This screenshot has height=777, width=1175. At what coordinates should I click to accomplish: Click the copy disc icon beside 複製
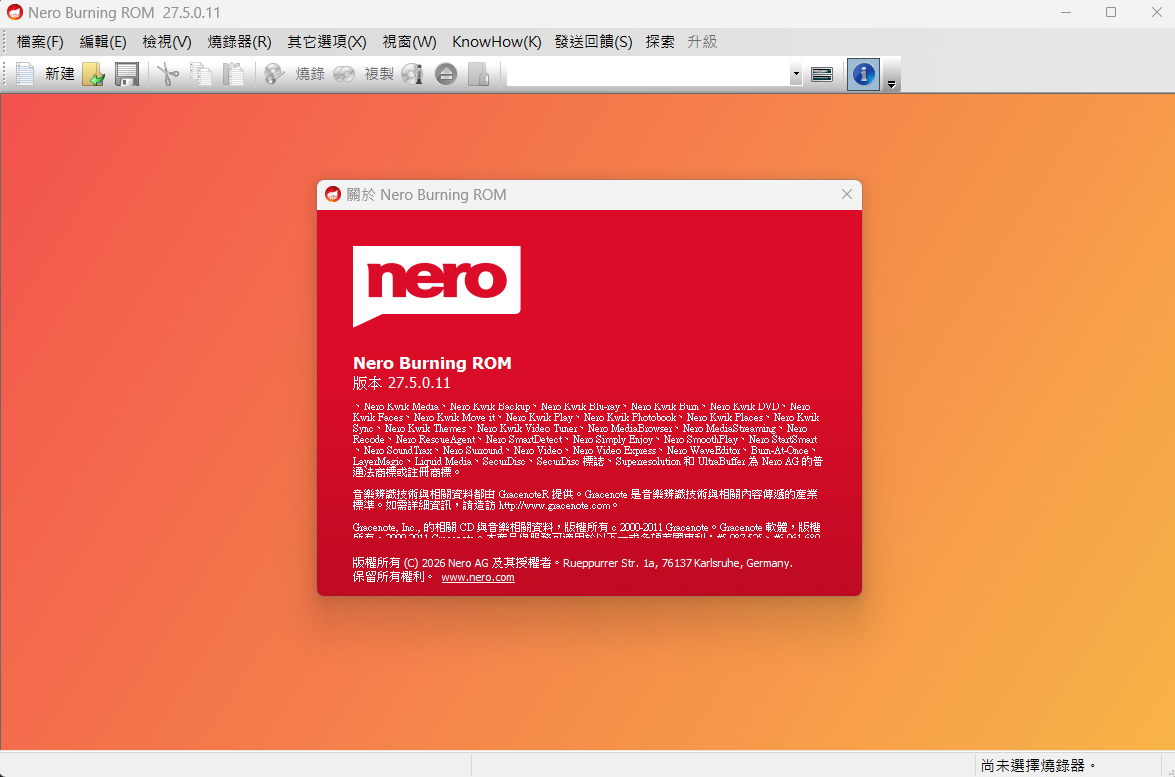tap(344, 73)
